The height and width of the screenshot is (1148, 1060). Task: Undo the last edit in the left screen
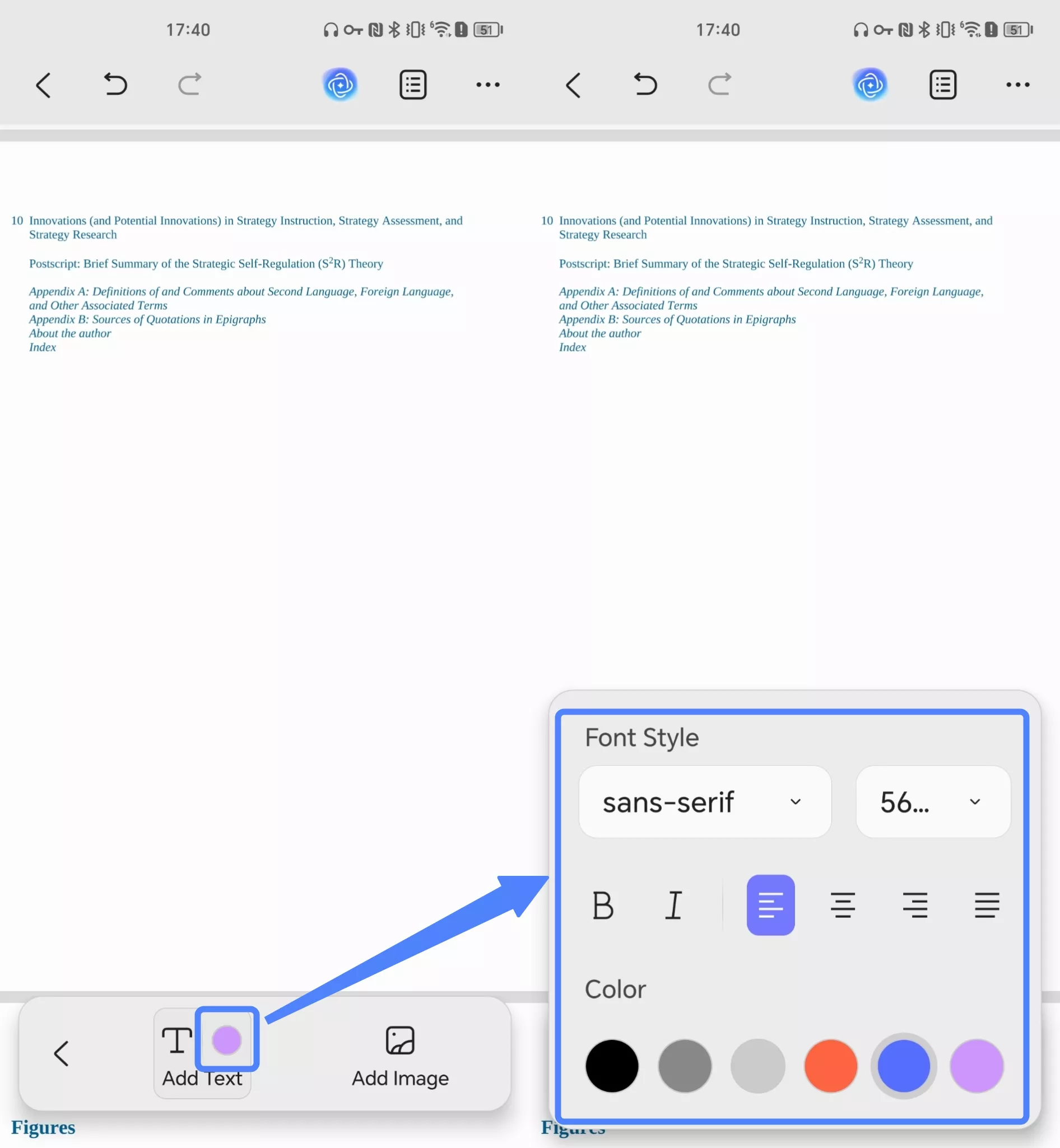pyautogui.click(x=115, y=85)
